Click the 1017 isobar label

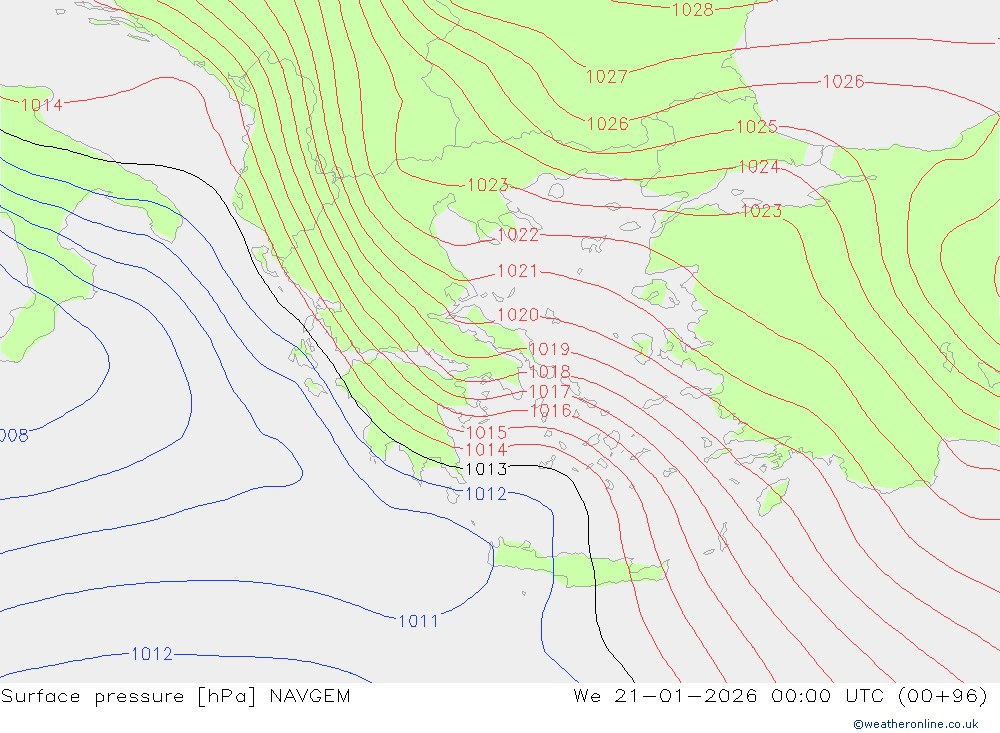549,391
